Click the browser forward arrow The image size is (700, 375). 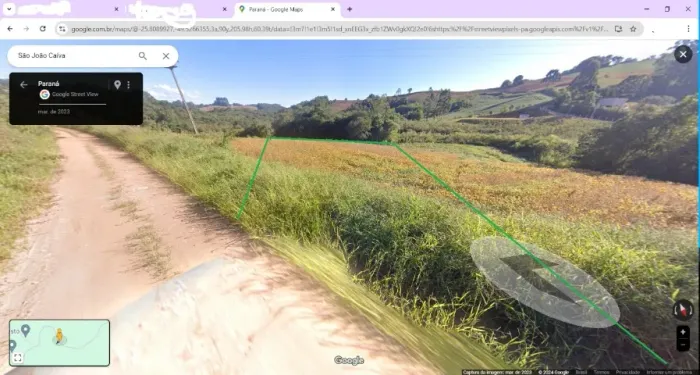[x=26, y=29]
